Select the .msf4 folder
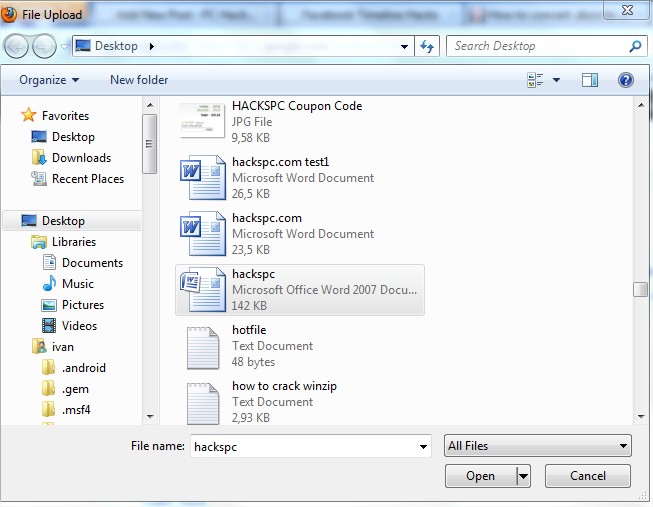The width and height of the screenshot is (653, 507). point(76,410)
